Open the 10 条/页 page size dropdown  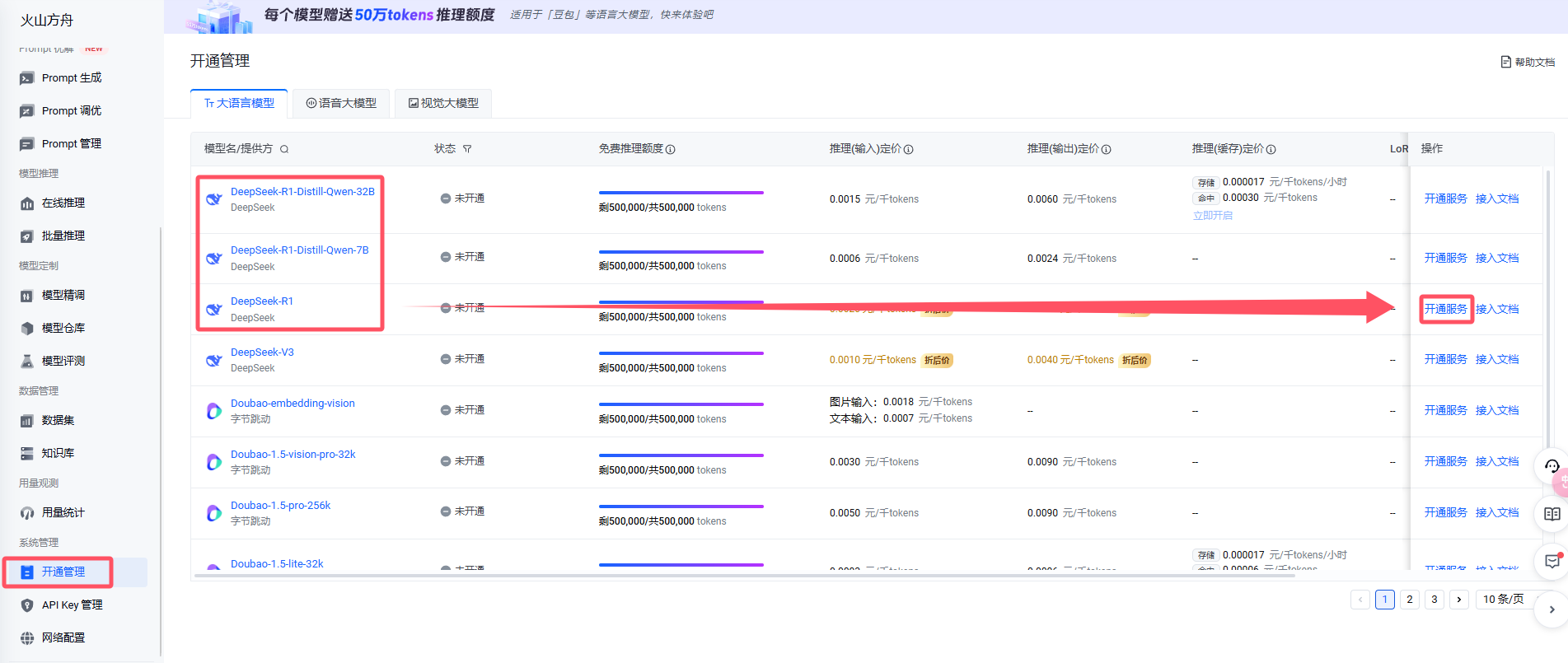click(x=1504, y=599)
